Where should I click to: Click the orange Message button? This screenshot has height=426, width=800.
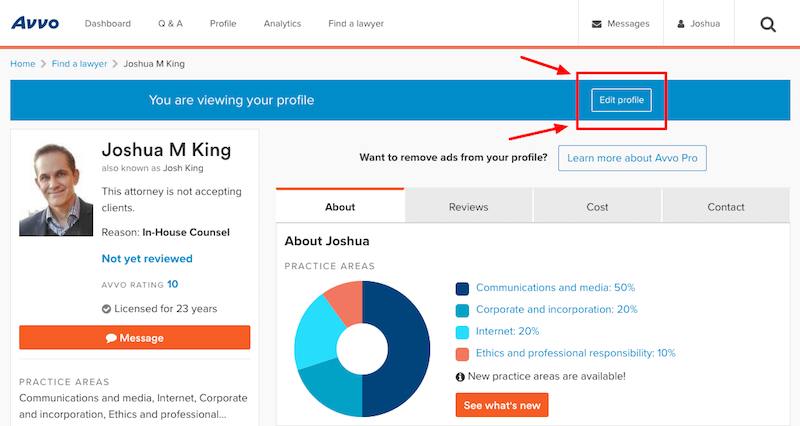tap(135, 338)
